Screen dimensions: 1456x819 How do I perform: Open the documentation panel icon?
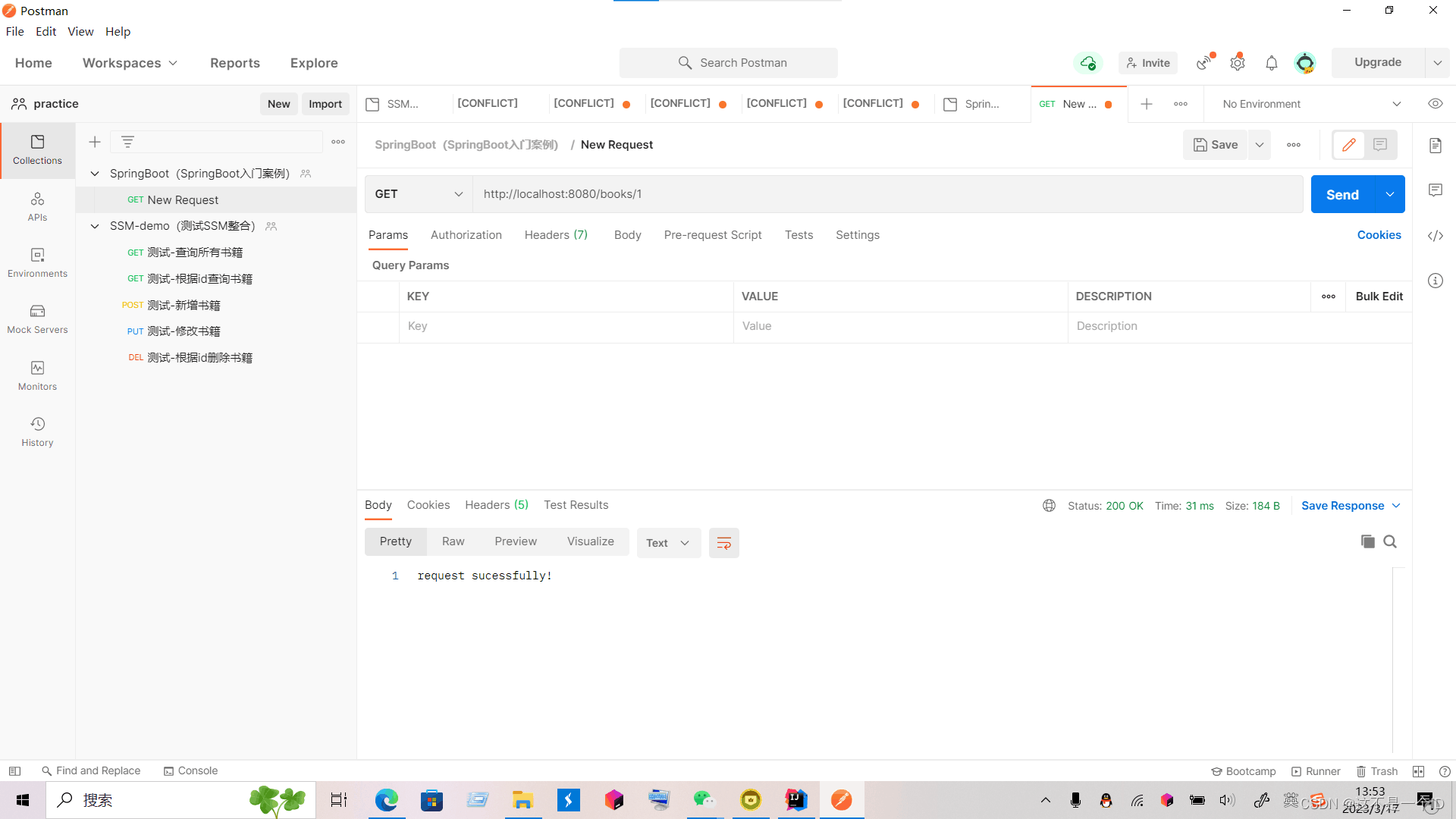pyautogui.click(x=1436, y=146)
